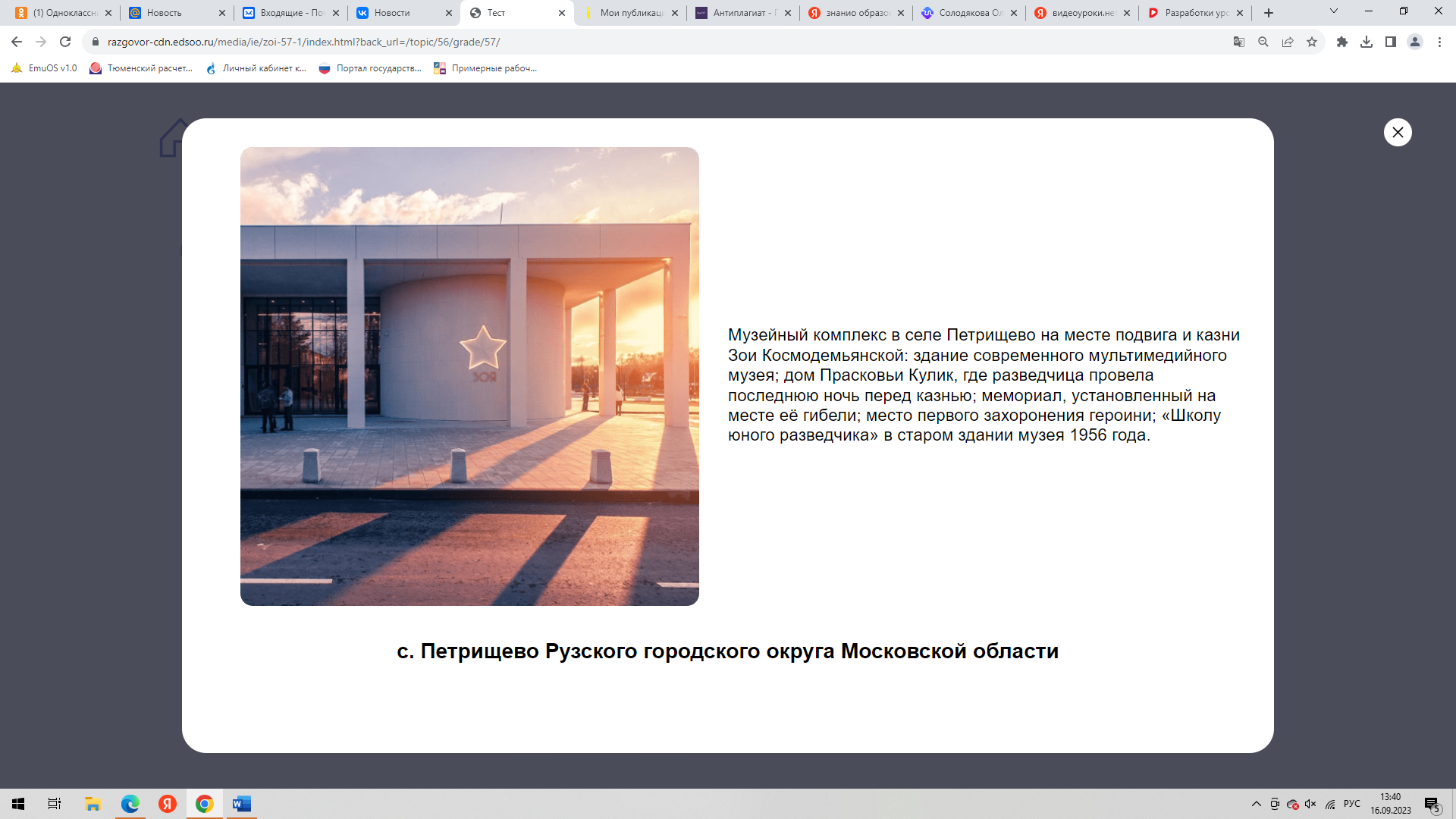This screenshot has height=819, width=1456.
Task: Click the Петрищево caption heading
Action: [x=727, y=651]
